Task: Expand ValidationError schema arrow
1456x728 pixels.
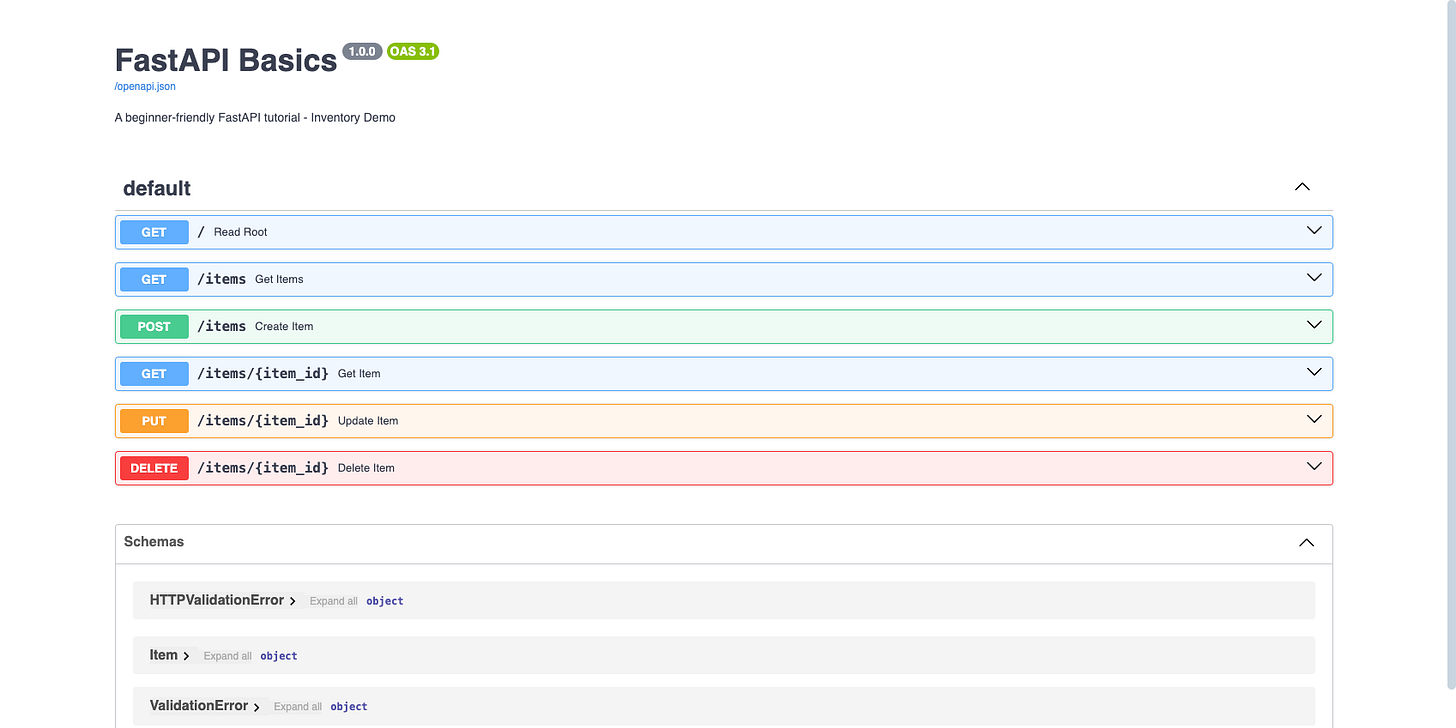Action: coord(257,707)
